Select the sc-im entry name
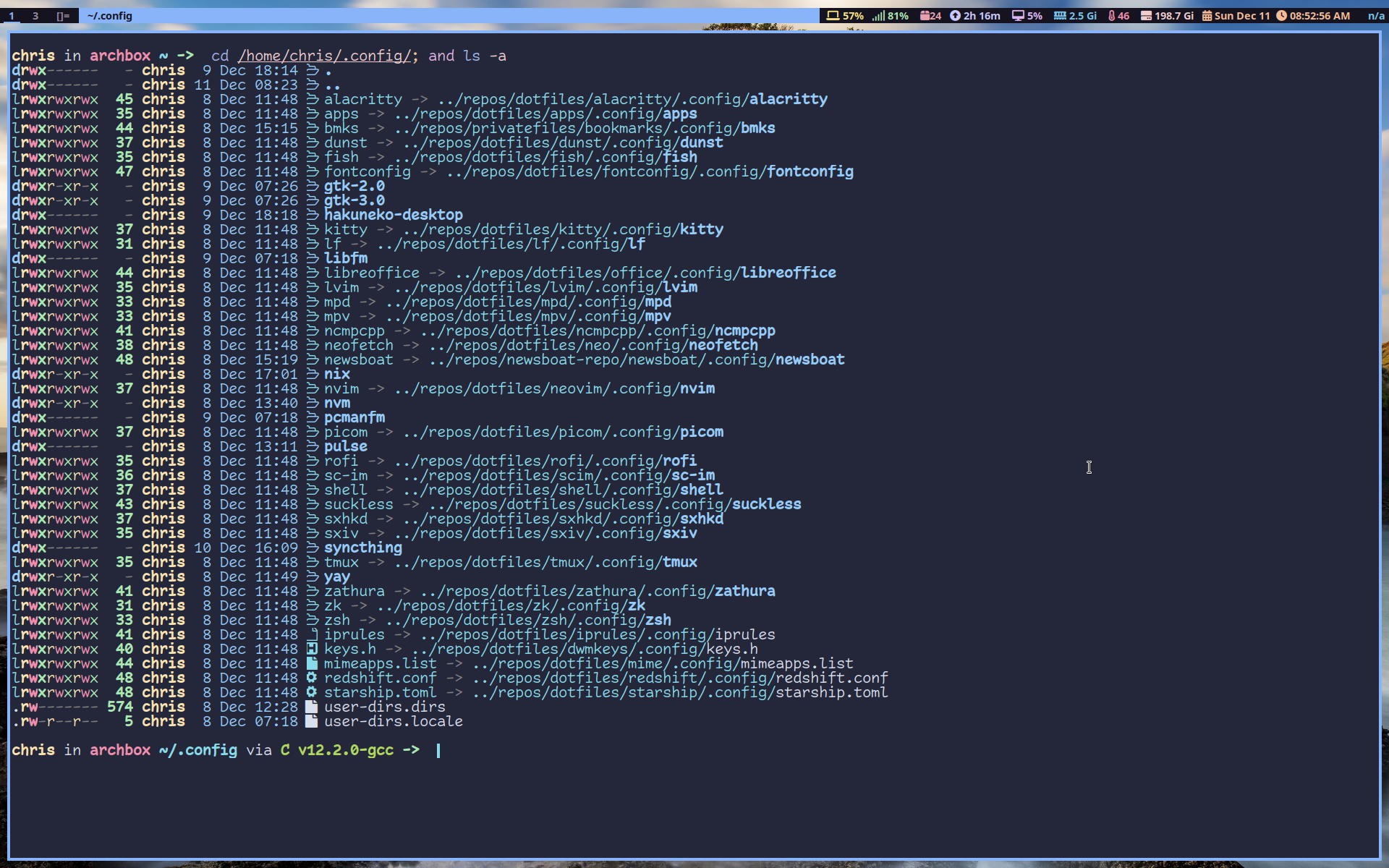 pos(346,475)
